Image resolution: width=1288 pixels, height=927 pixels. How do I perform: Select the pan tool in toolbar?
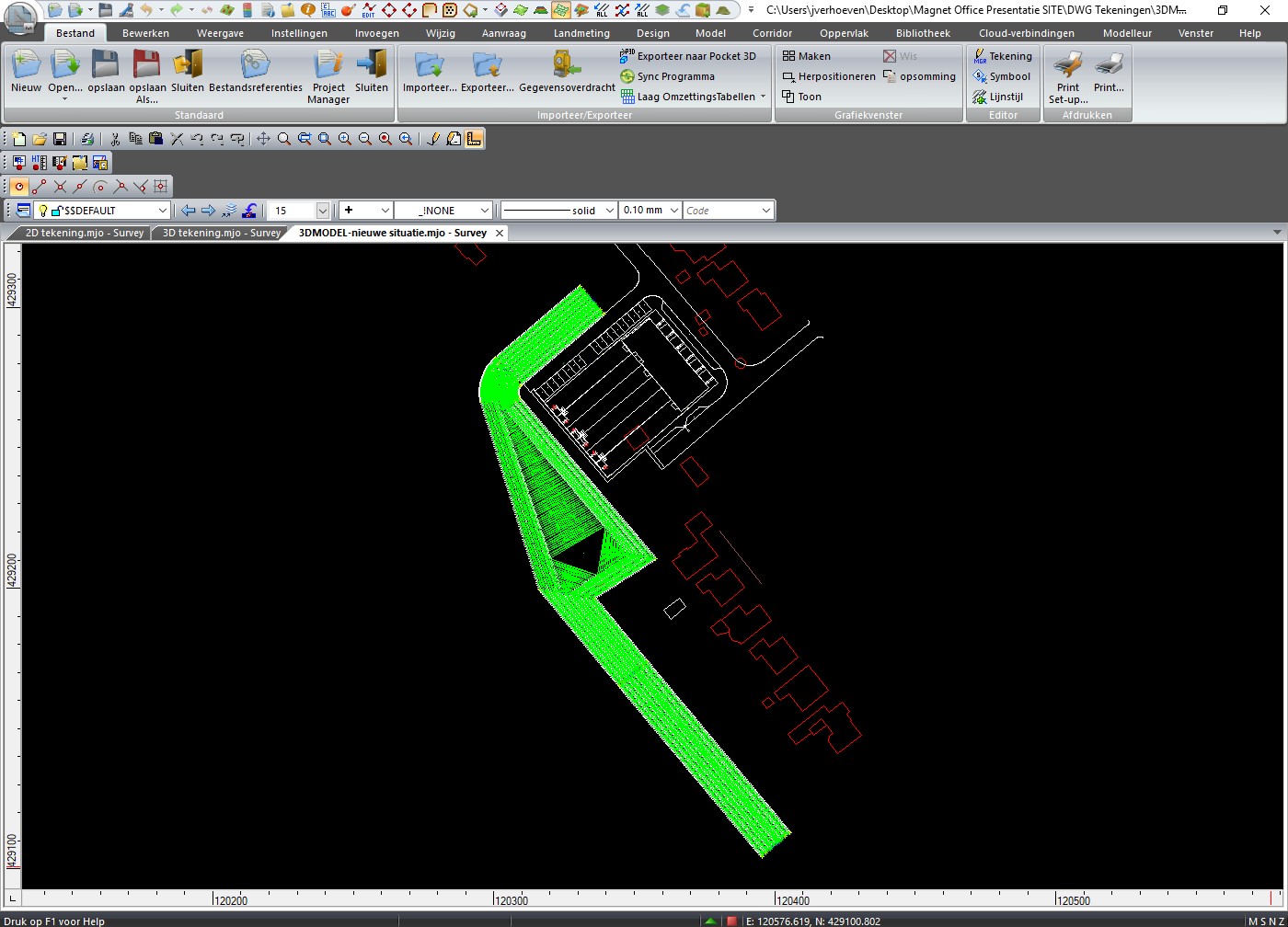coord(263,139)
